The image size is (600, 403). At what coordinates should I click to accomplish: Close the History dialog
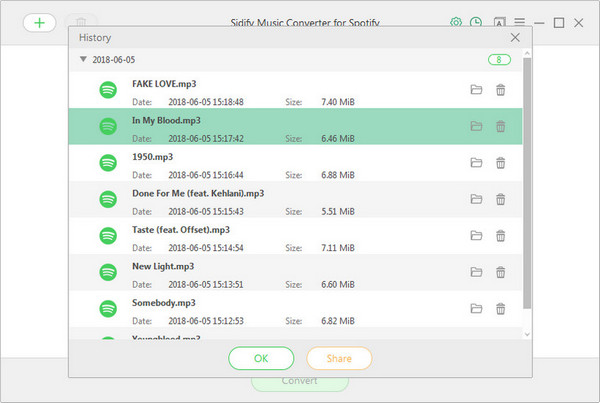(515, 38)
